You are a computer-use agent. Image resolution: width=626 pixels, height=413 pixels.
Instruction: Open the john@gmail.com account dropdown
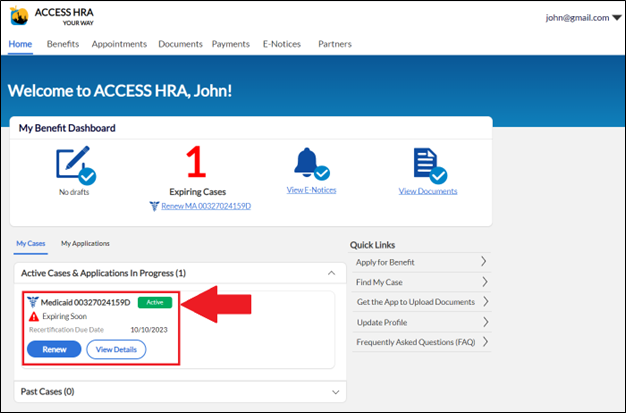pyautogui.click(x=583, y=18)
